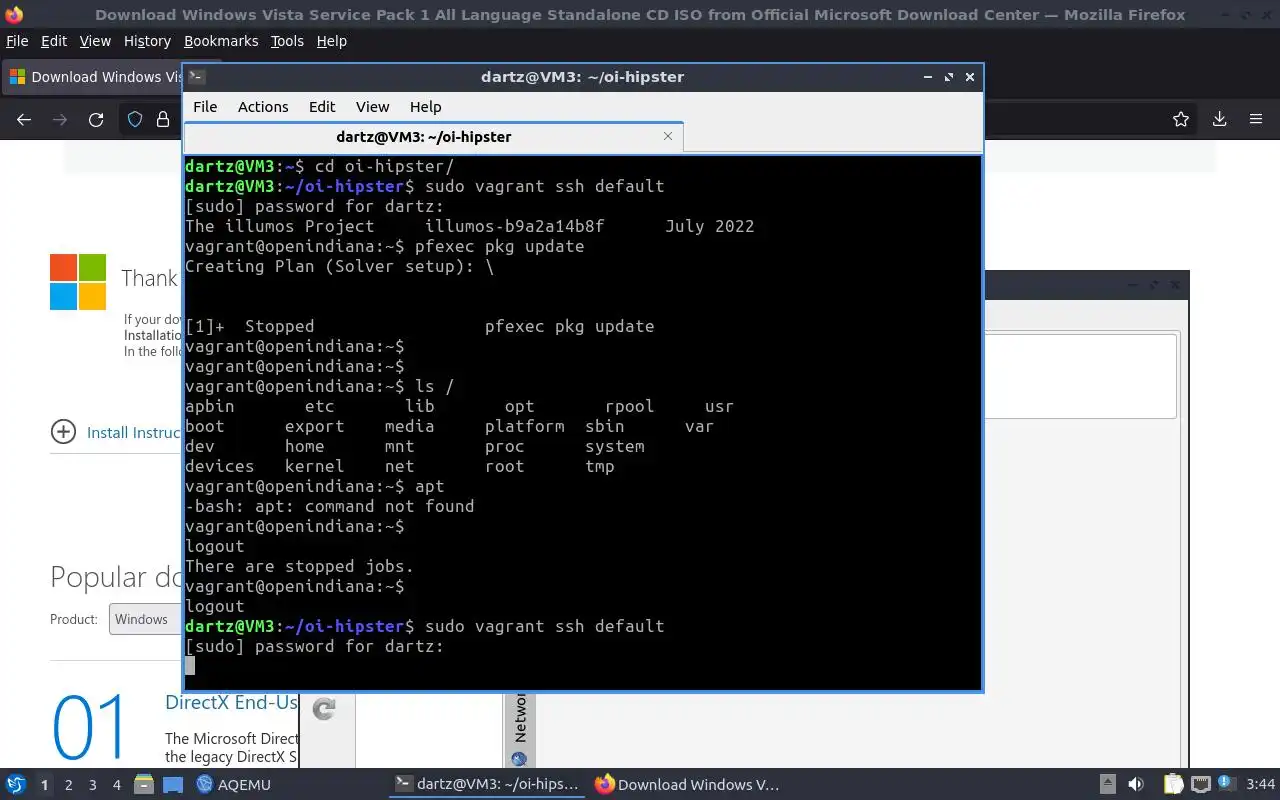This screenshot has width=1280, height=800.
Task: Switch to desktop 3
Action: point(93,785)
